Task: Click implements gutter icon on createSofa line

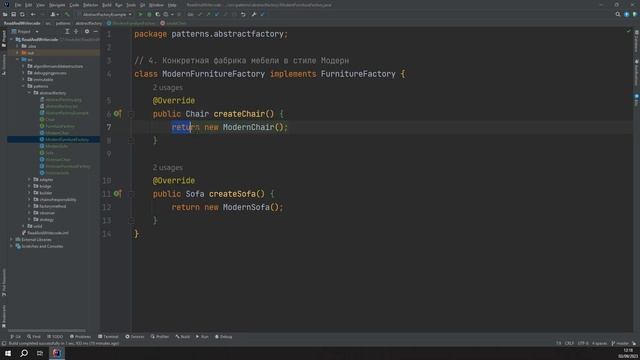Action: pyautogui.click(x=118, y=193)
